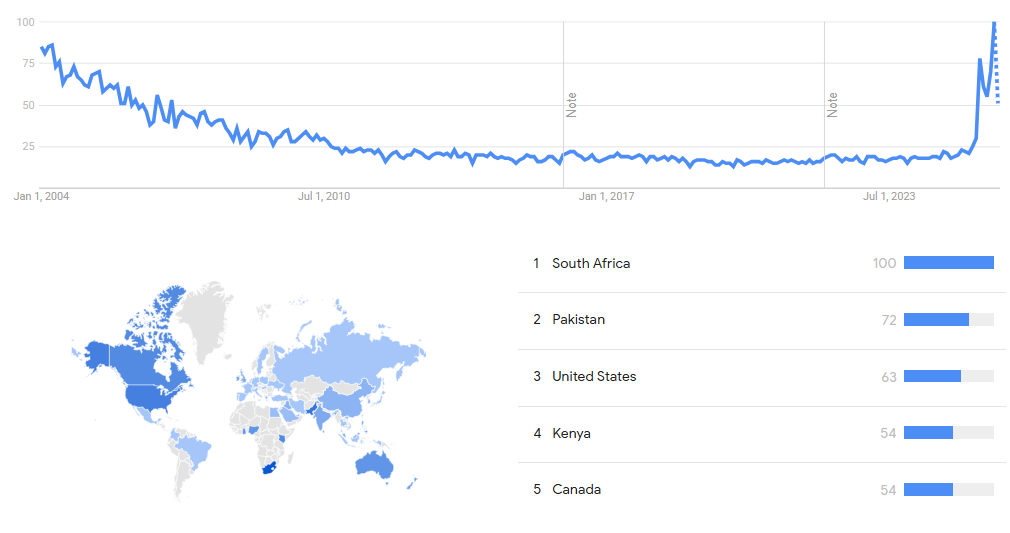
Task: Select South Africa in the ranking list
Action: 591,263
